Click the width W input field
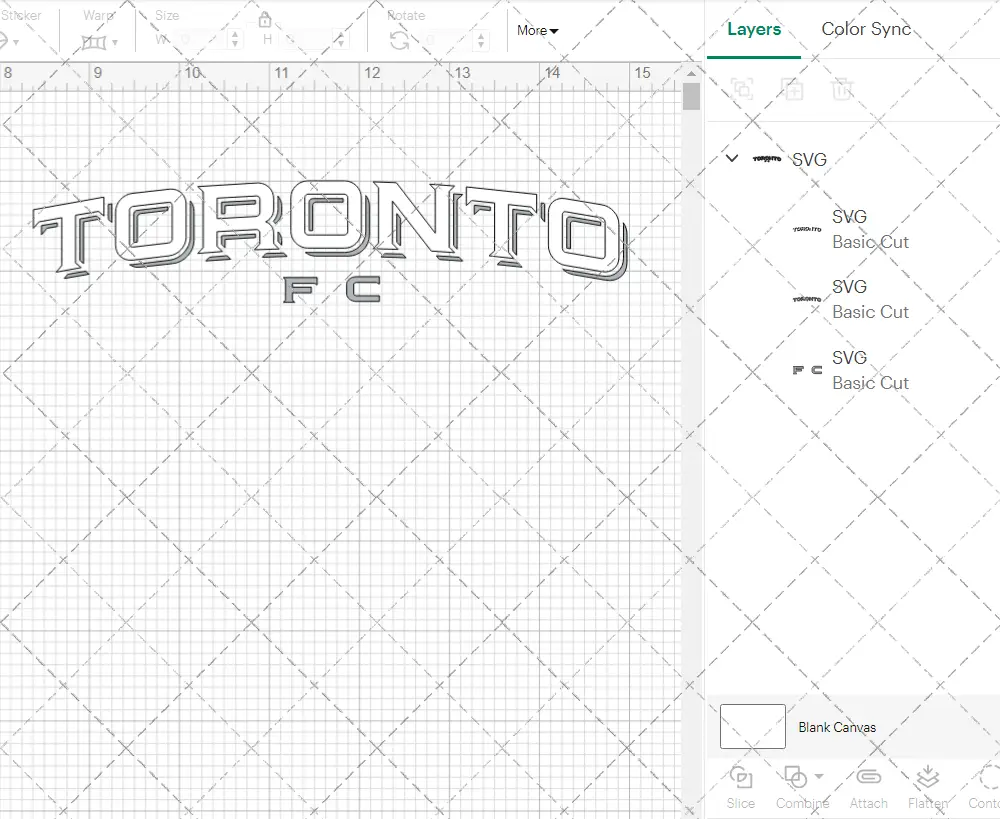This screenshot has width=1000, height=819. click(x=200, y=40)
